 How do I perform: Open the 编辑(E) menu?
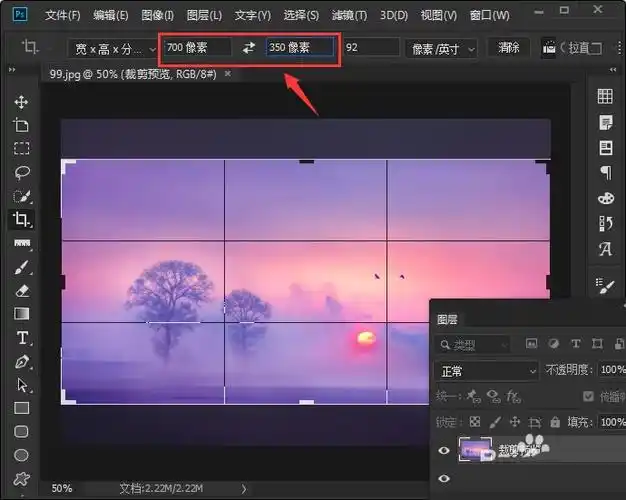[x=111, y=15]
